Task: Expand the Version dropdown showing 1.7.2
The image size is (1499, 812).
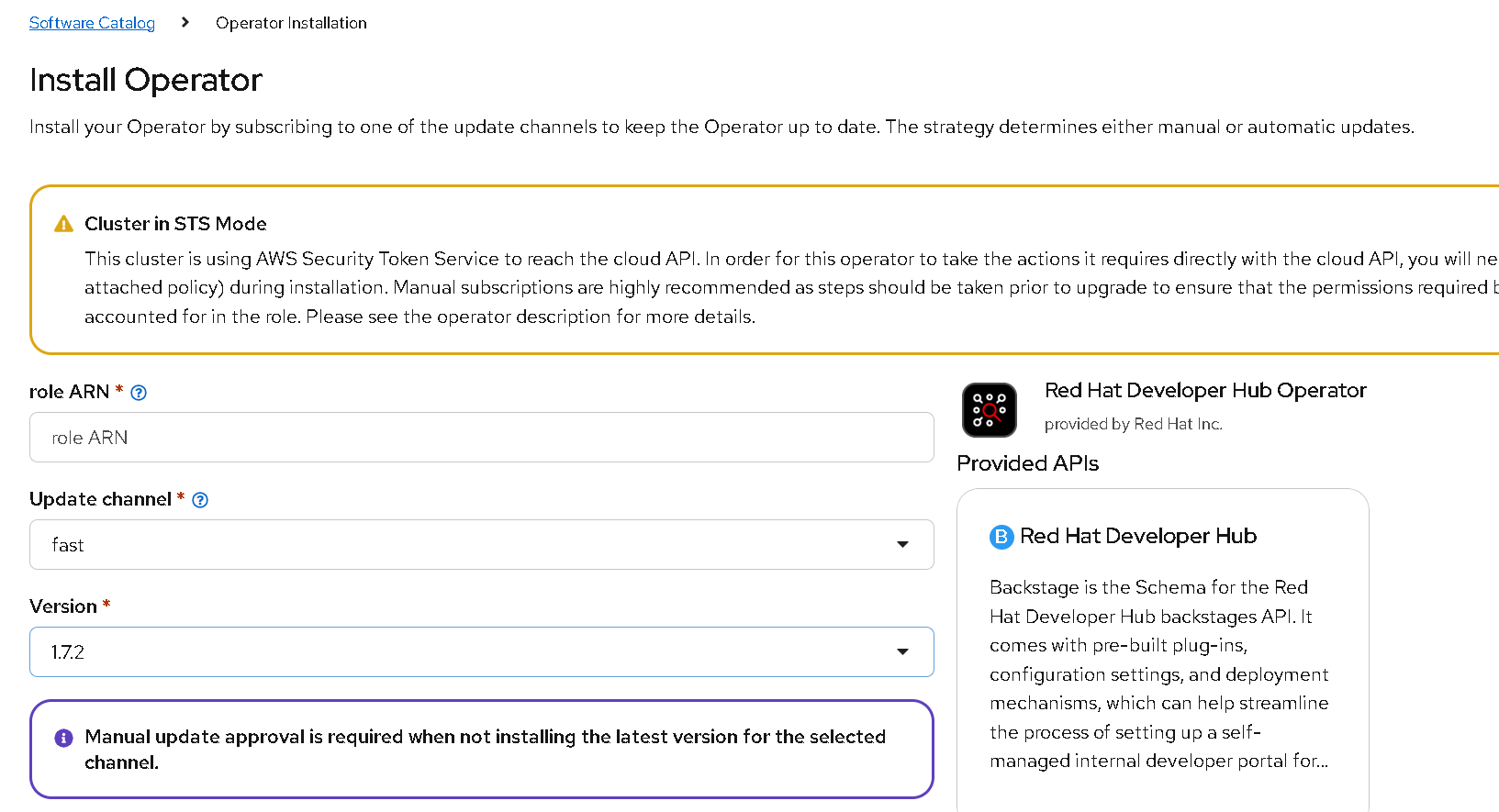Action: [x=481, y=652]
